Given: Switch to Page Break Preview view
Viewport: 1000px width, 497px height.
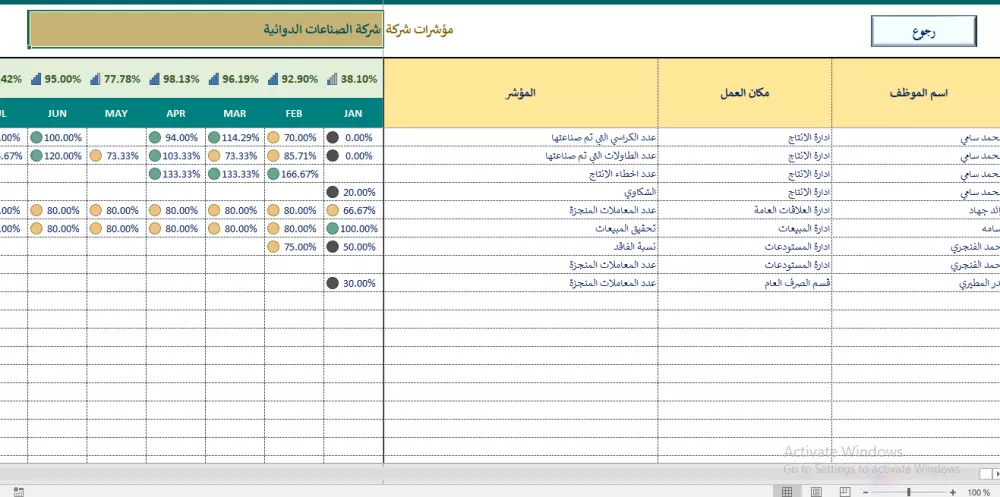Looking at the screenshot, I should tap(845, 491).
